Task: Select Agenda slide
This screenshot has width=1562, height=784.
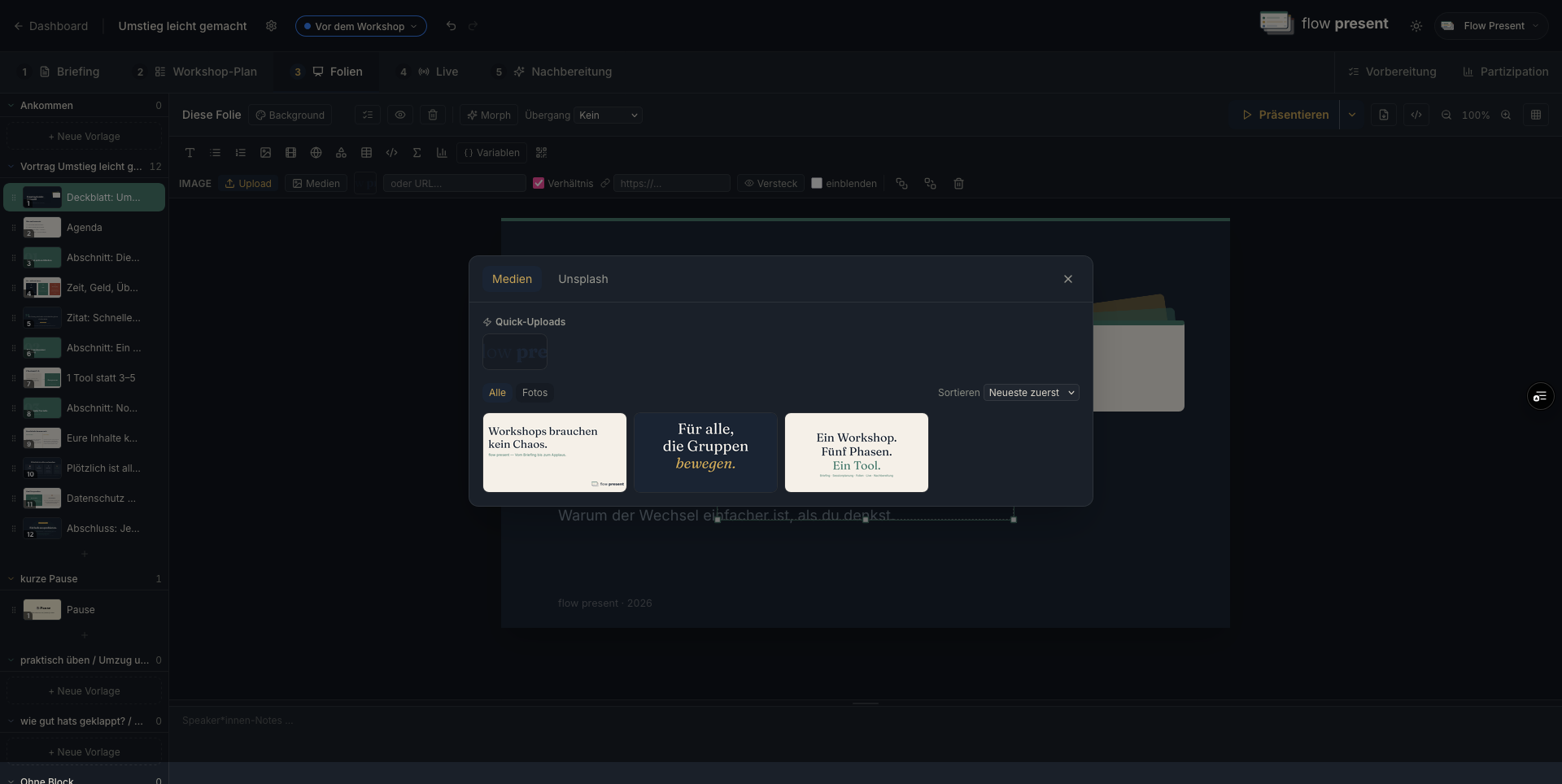Action: pos(85,228)
